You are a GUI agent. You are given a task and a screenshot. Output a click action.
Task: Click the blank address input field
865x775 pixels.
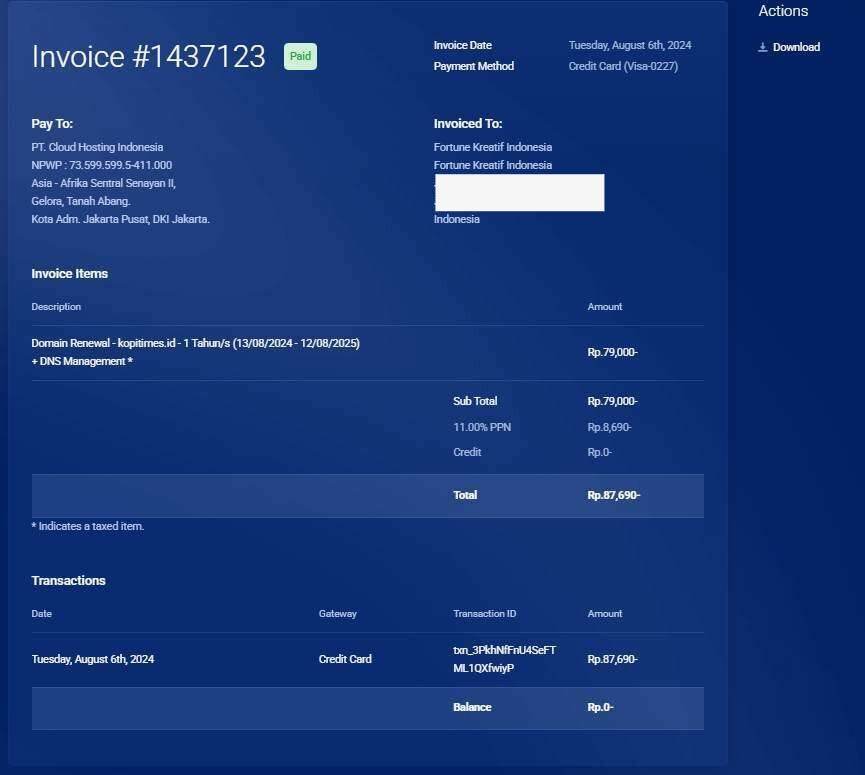coord(519,192)
